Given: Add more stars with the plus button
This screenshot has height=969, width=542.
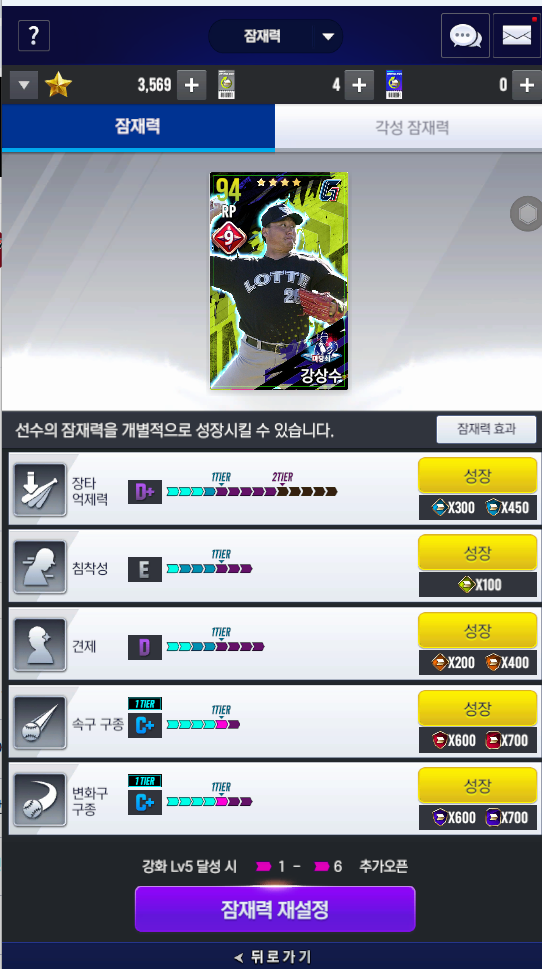Looking at the screenshot, I should (192, 85).
